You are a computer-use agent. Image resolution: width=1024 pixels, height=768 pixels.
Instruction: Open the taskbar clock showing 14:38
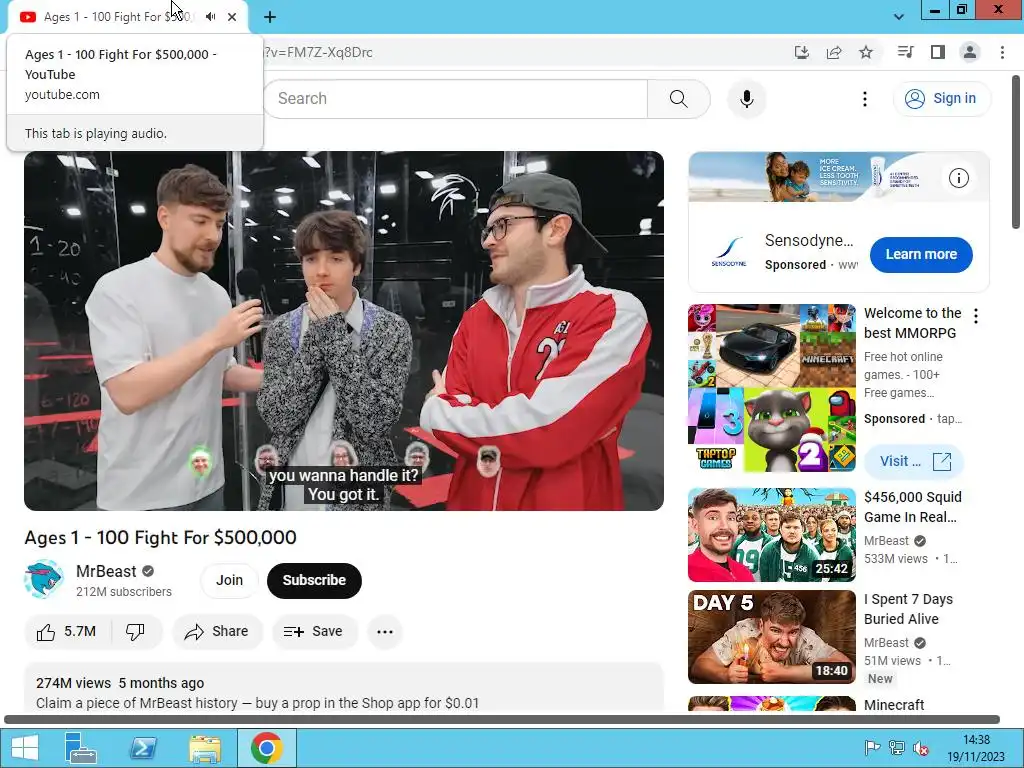(x=976, y=748)
